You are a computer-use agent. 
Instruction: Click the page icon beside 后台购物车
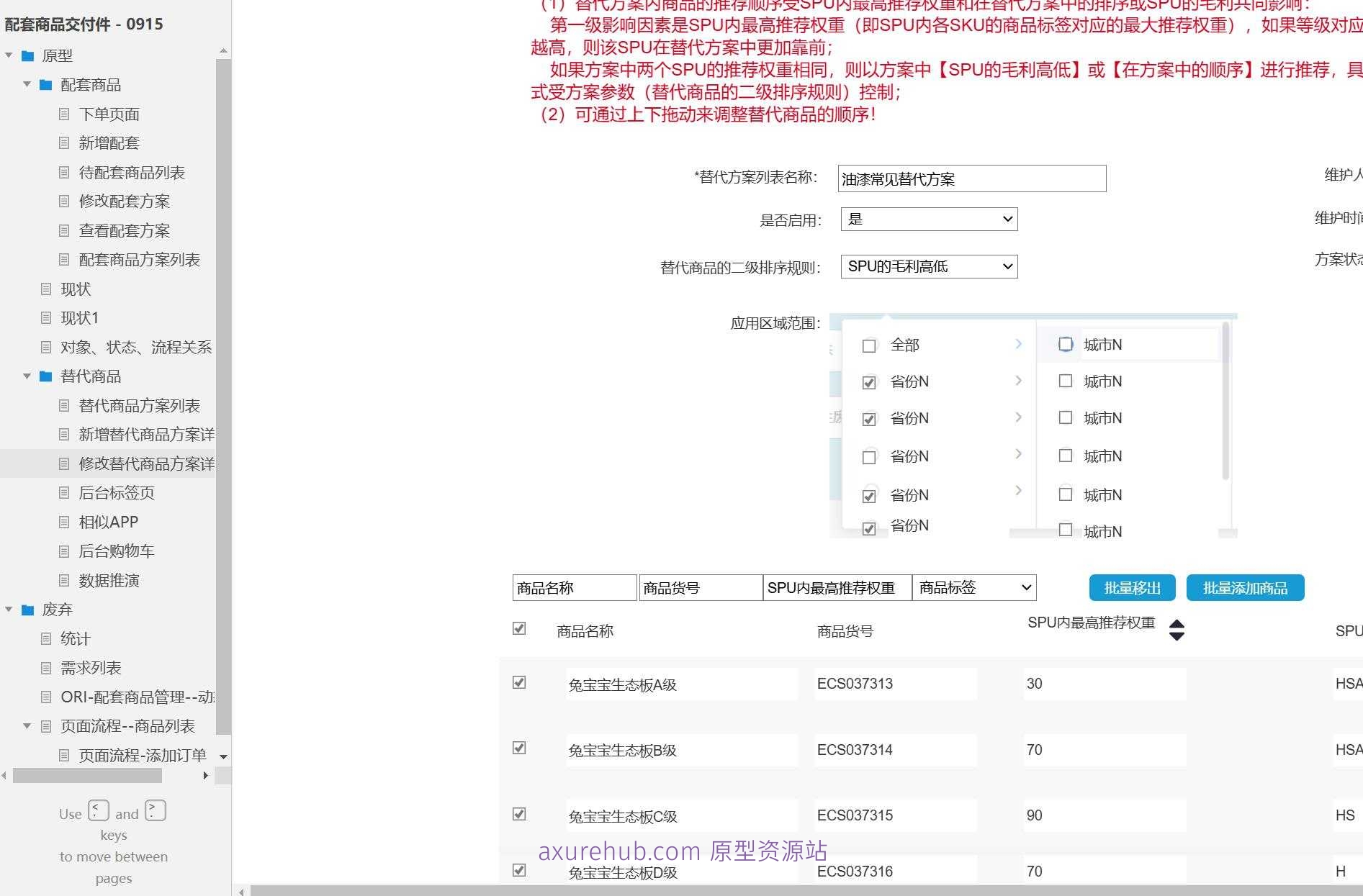65,551
